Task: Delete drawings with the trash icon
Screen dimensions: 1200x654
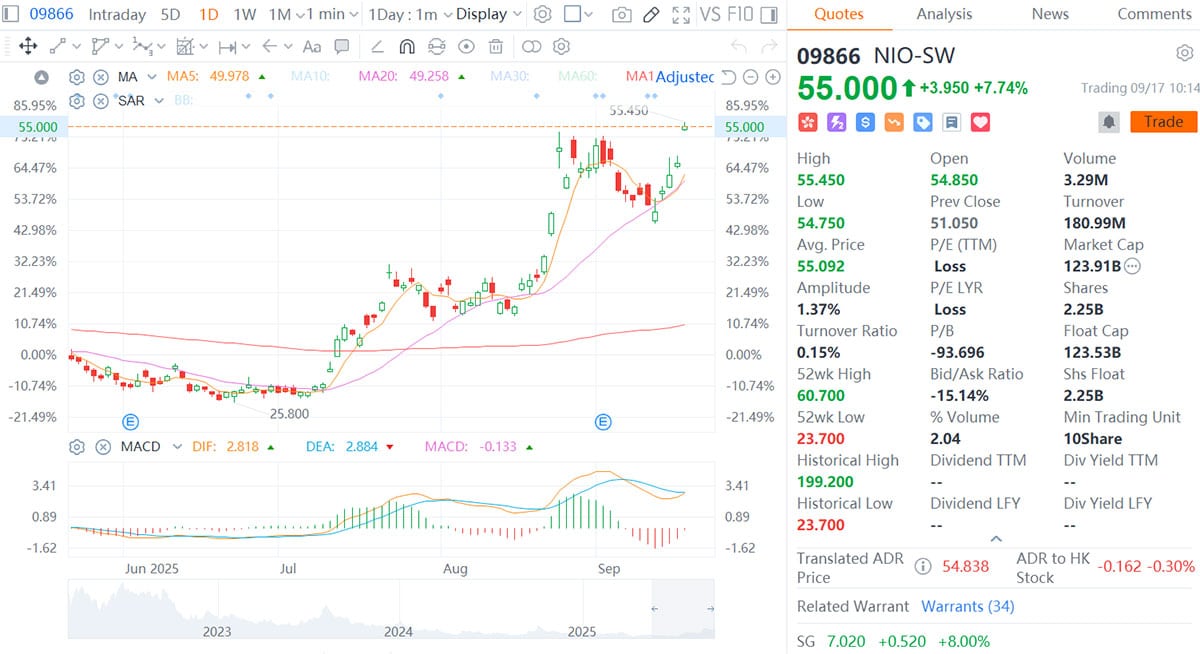Action: tap(495, 46)
